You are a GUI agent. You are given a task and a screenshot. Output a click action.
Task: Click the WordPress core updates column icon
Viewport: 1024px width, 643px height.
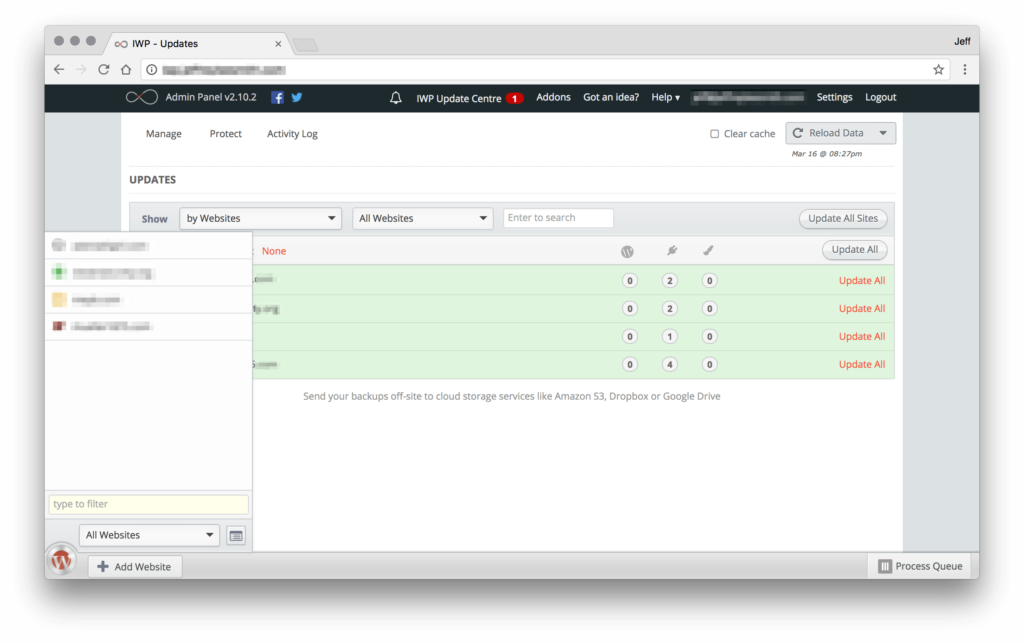(x=628, y=251)
